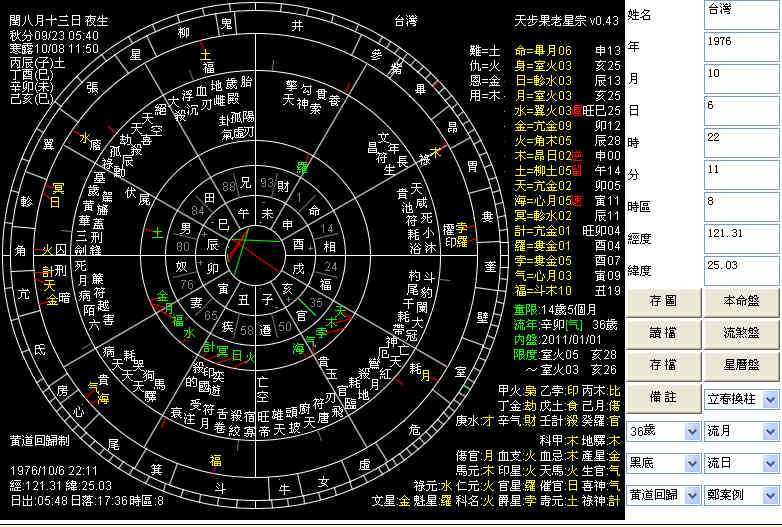Expand the 鄭案例 case dropdown

point(771,496)
